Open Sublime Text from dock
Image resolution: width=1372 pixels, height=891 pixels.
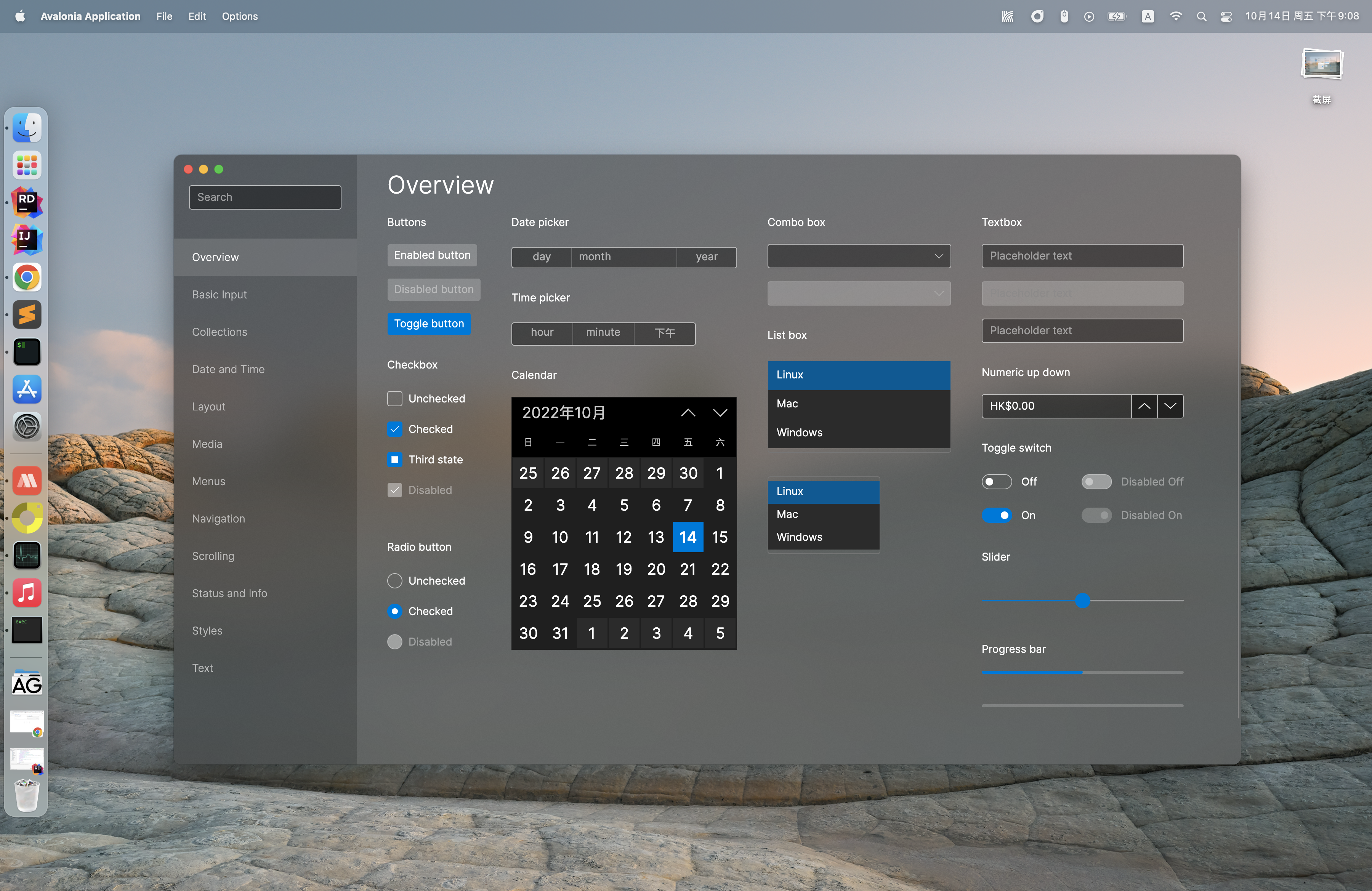27,315
